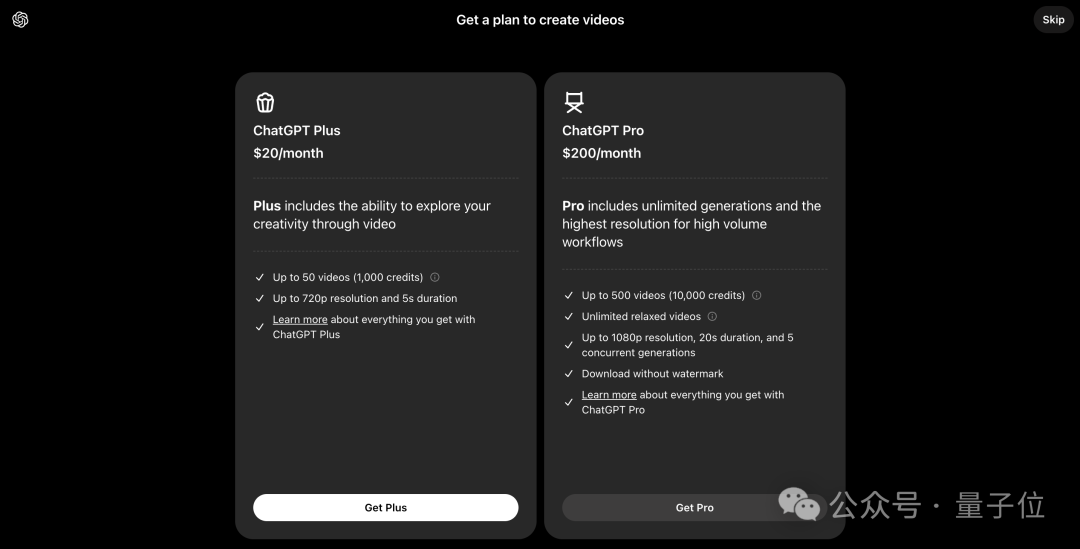Click checkmark beside 720p resolution feature

(260, 299)
